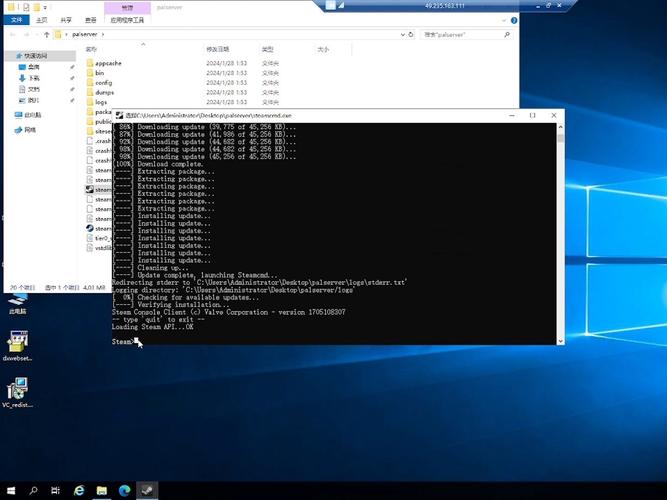Select the public folder in file list
The image size is (667, 500).
pos(99,122)
